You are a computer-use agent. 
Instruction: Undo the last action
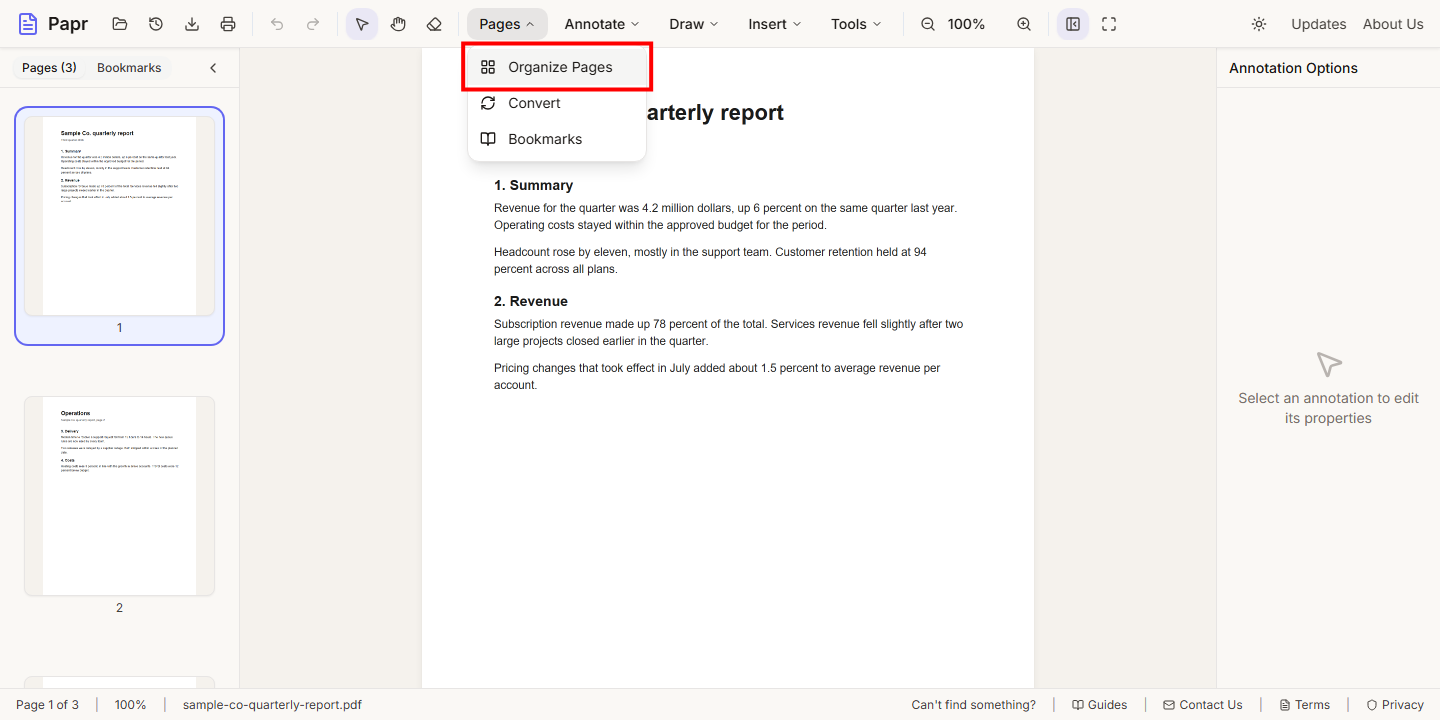pyautogui.click(x=277, y=24)
